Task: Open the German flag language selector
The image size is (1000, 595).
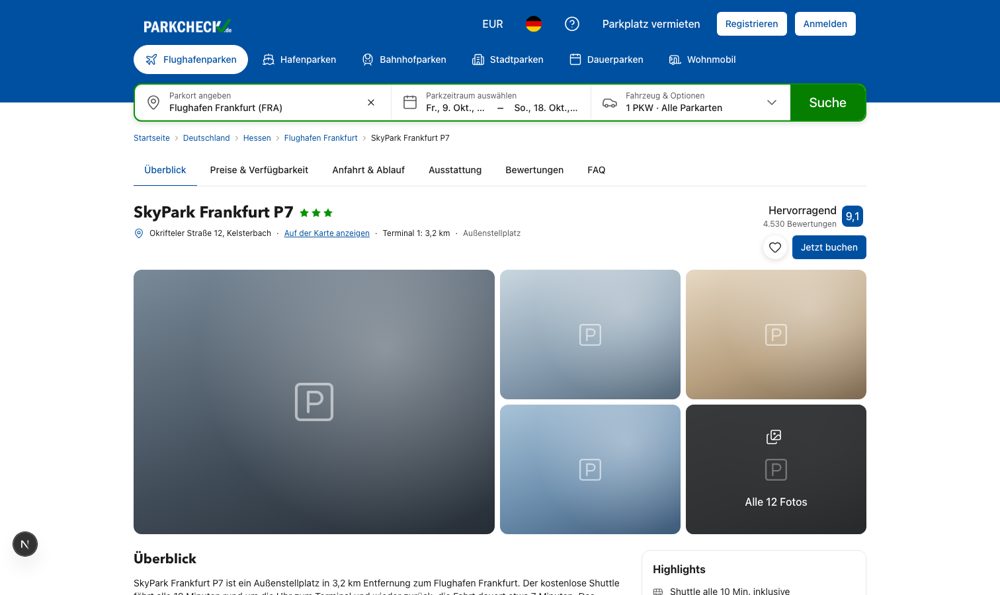Action: click(x=534, y=24)
